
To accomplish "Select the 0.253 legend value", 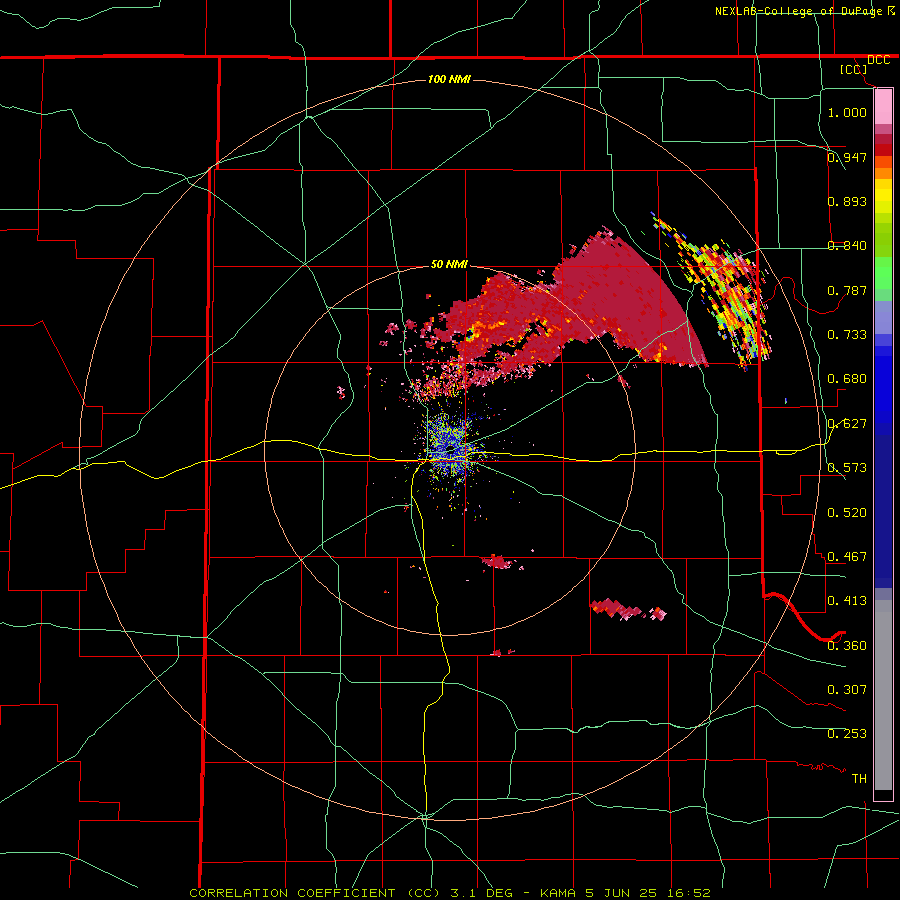I will pyautogui.click(x=847, y=734).
